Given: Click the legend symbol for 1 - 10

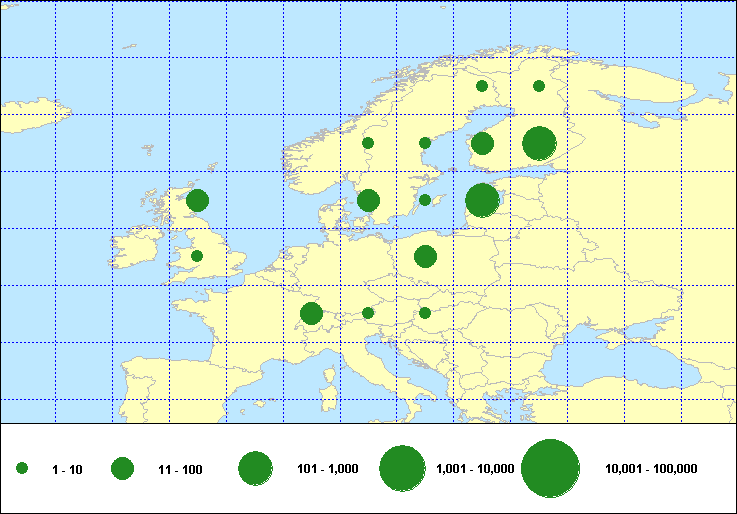Looking at the screenshot, I should pyautogui.click(x=22, y=468).
